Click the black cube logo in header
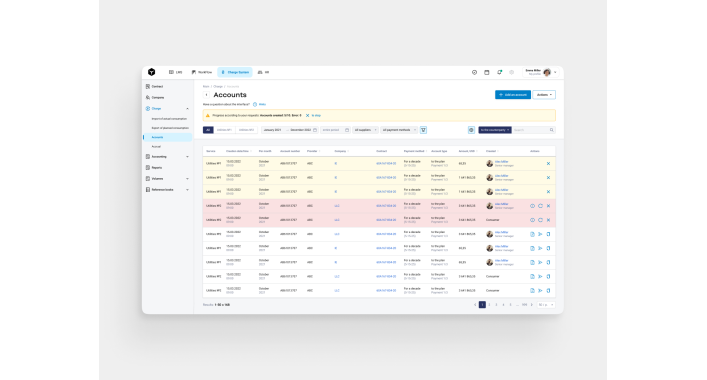 152,72
